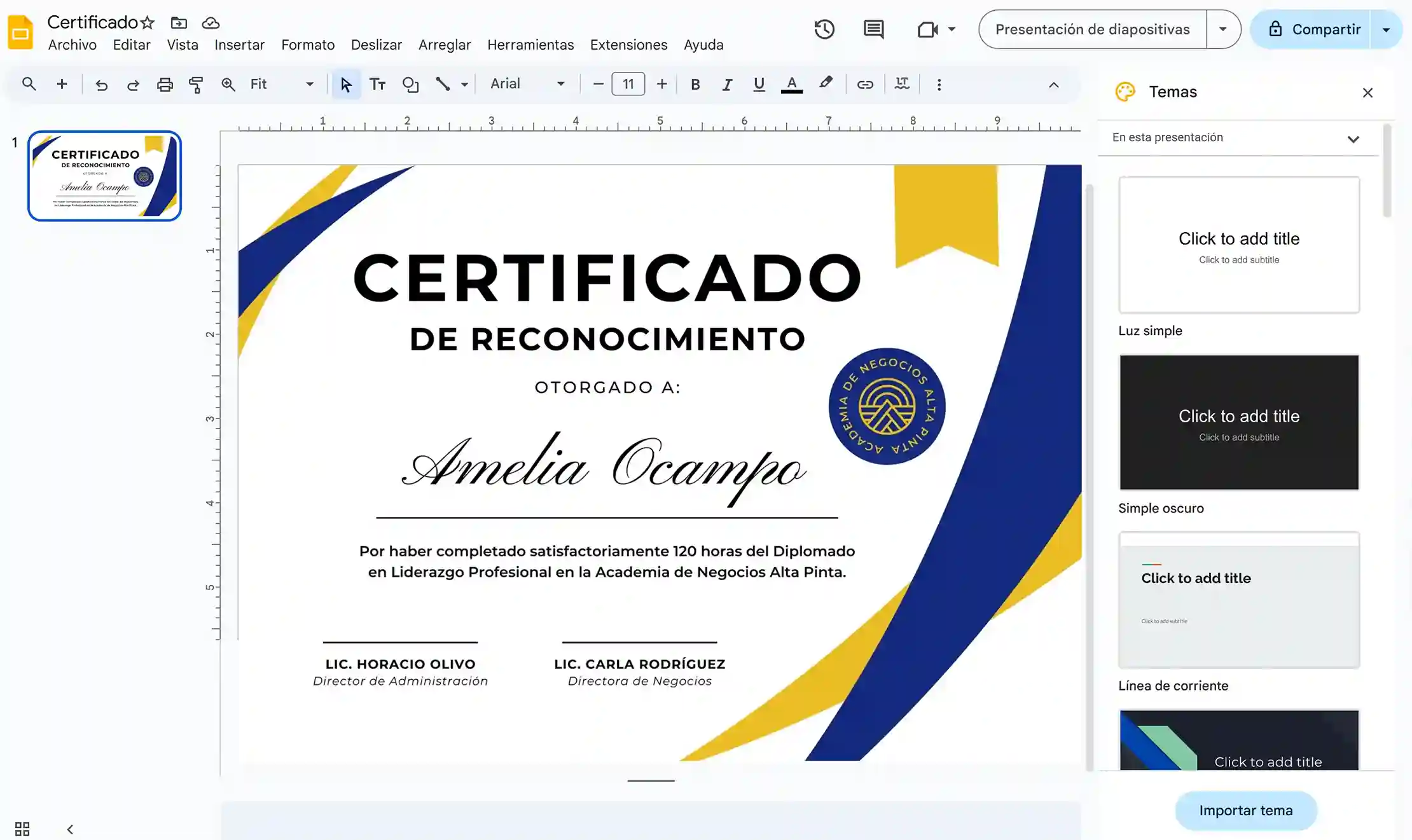This screenshot has height=840, width=1412.
Task: Click the Compartir button
Action: click(1313, 29)
